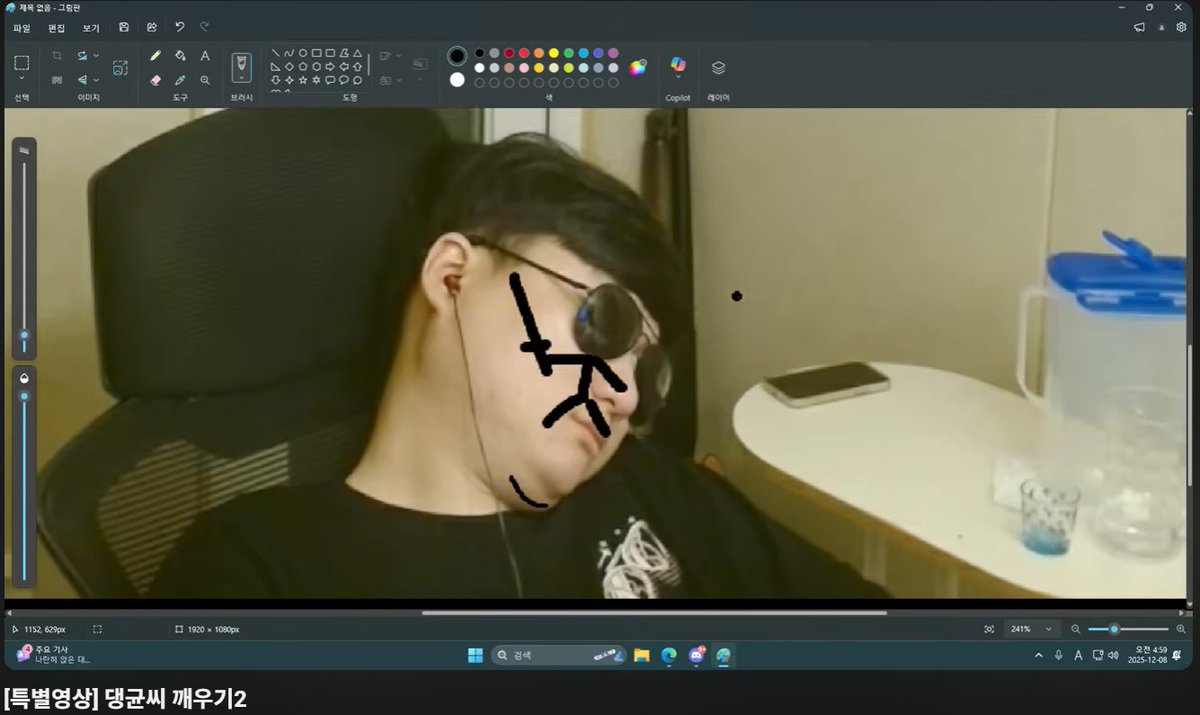
Task: Open the Edit colors wheel
Action: tap(638, 67)
